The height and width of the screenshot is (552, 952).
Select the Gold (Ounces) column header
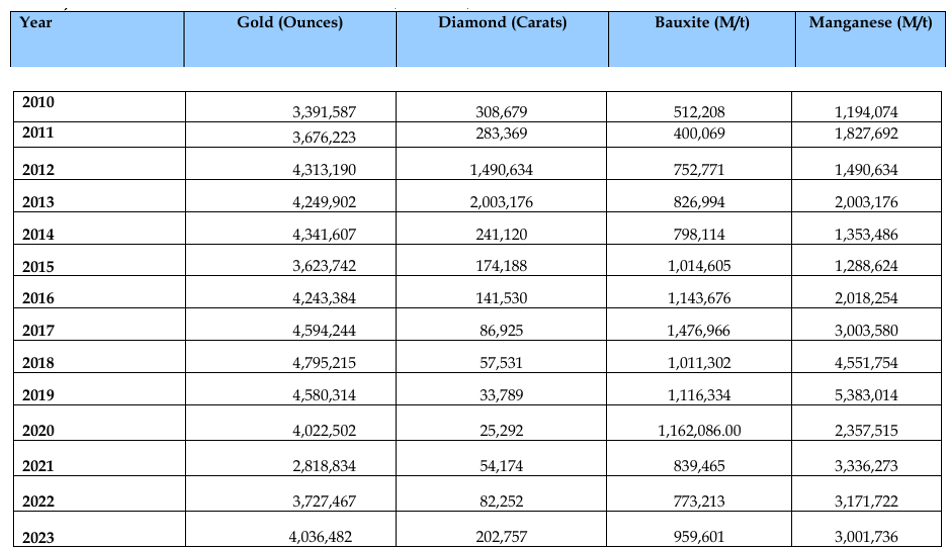290,23
